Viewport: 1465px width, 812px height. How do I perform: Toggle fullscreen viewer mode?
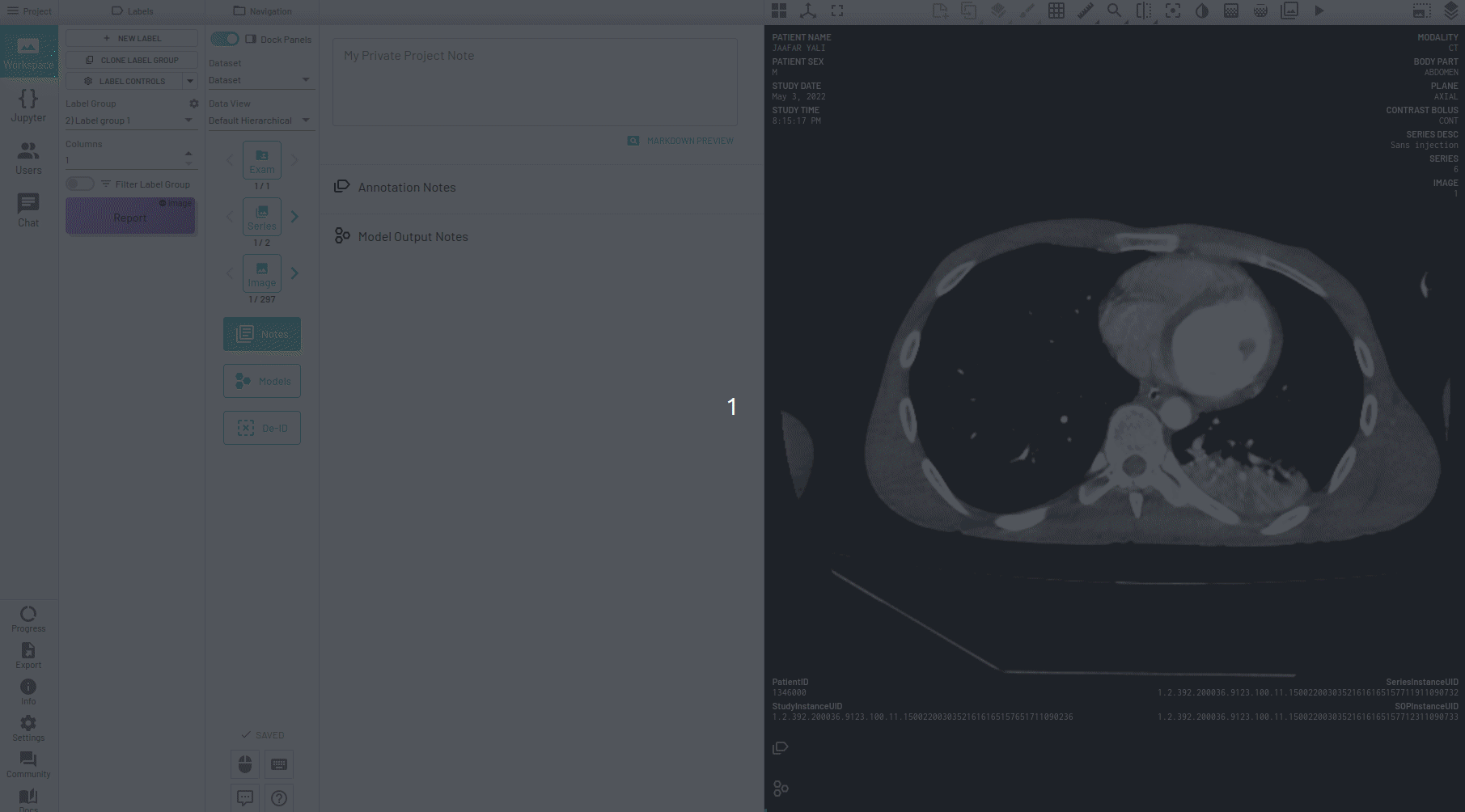pyautogui.click(x=837, y=11)
